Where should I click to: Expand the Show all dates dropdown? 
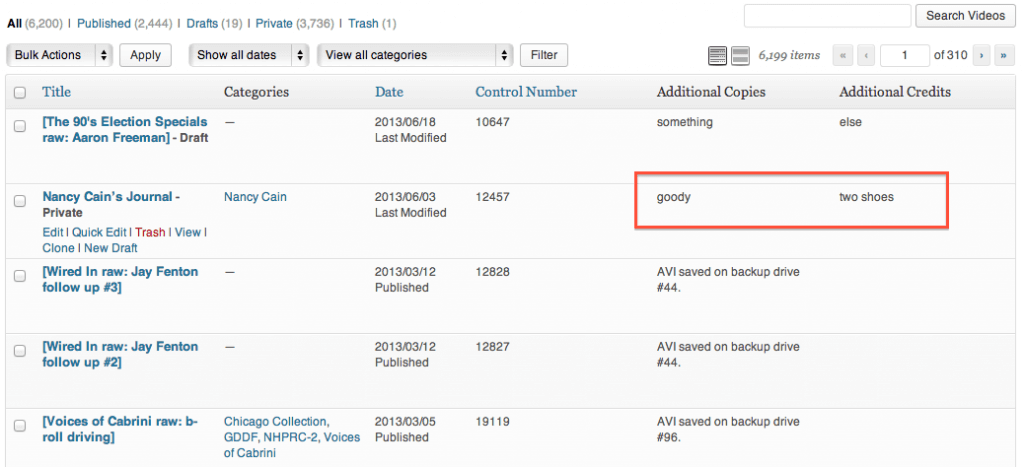point(248,56)
